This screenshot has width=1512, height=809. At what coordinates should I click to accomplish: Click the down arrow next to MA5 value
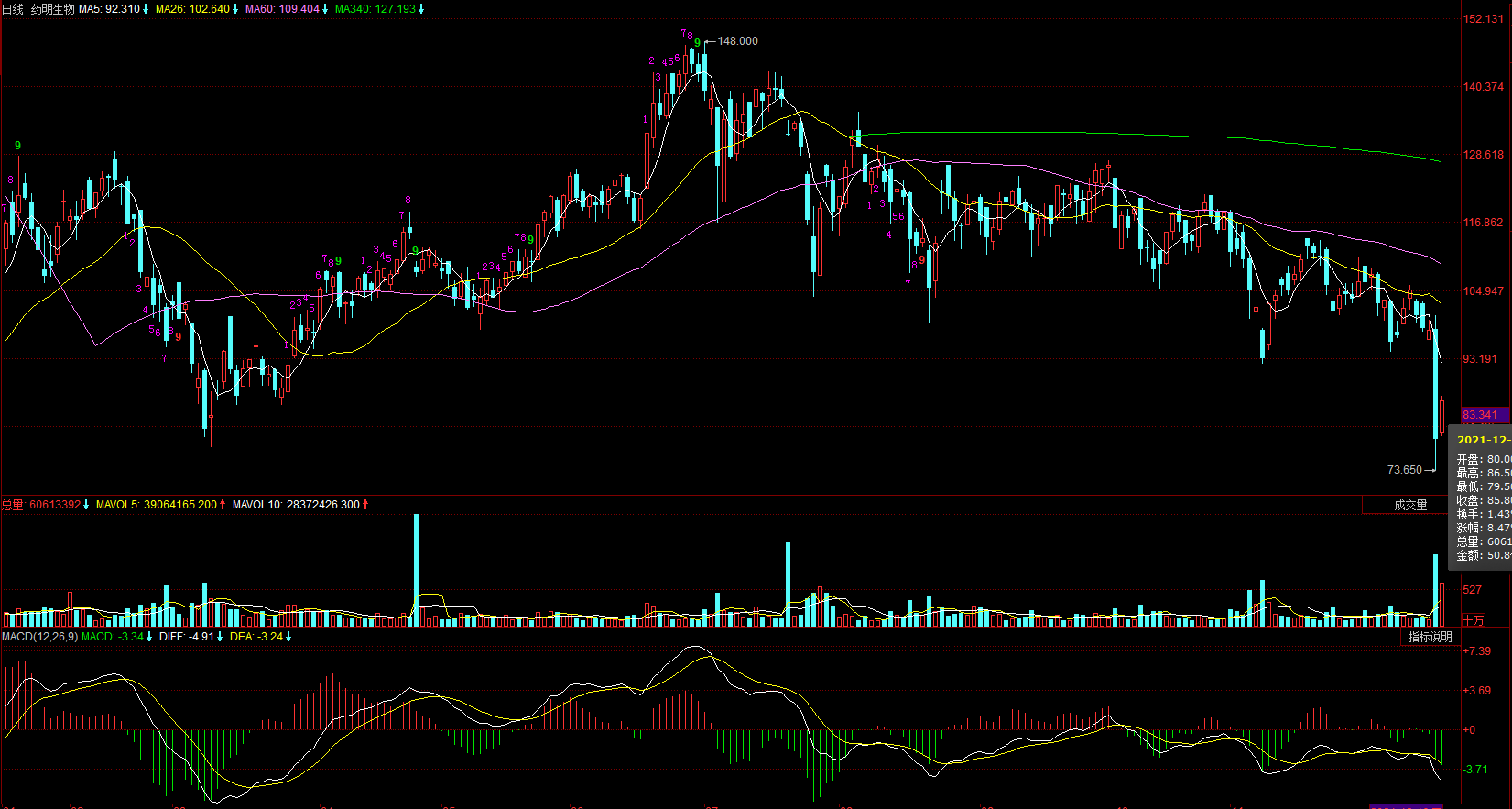146,9
